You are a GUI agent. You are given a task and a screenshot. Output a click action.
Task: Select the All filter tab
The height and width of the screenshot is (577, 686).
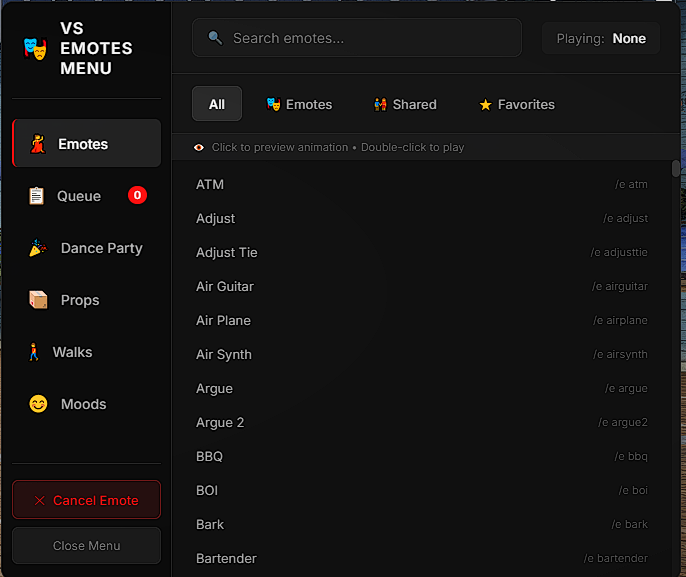(x=217, y=104)
